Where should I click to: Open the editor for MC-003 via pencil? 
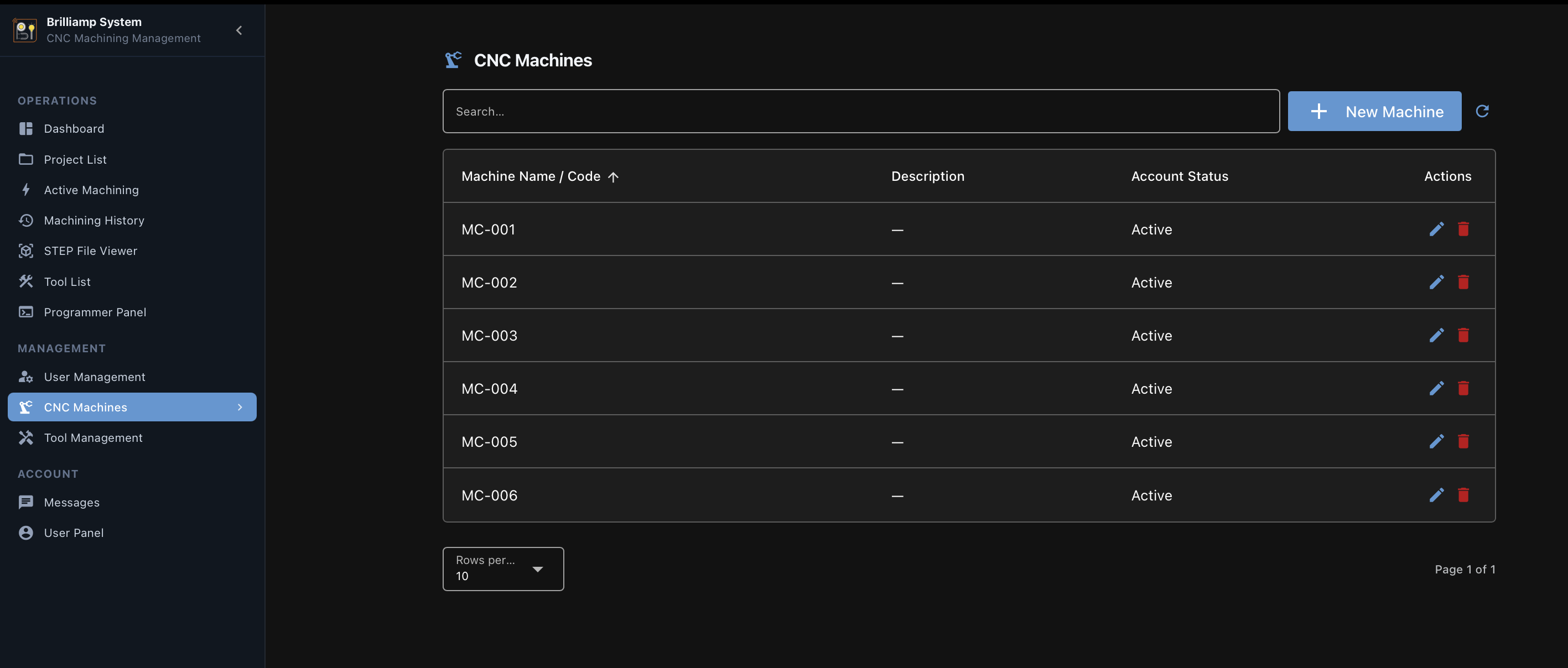pyautogui.click(x=1436, y=335)
